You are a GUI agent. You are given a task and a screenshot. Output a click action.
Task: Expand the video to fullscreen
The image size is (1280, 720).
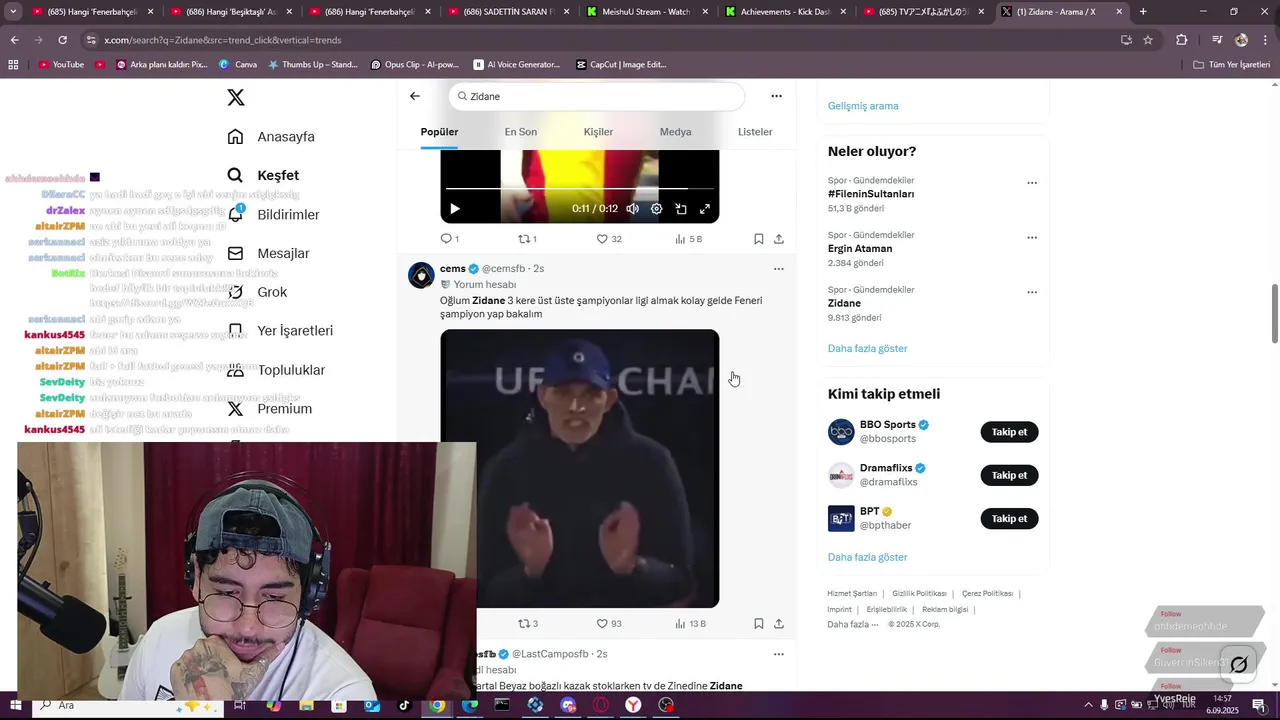coord(705,209)
